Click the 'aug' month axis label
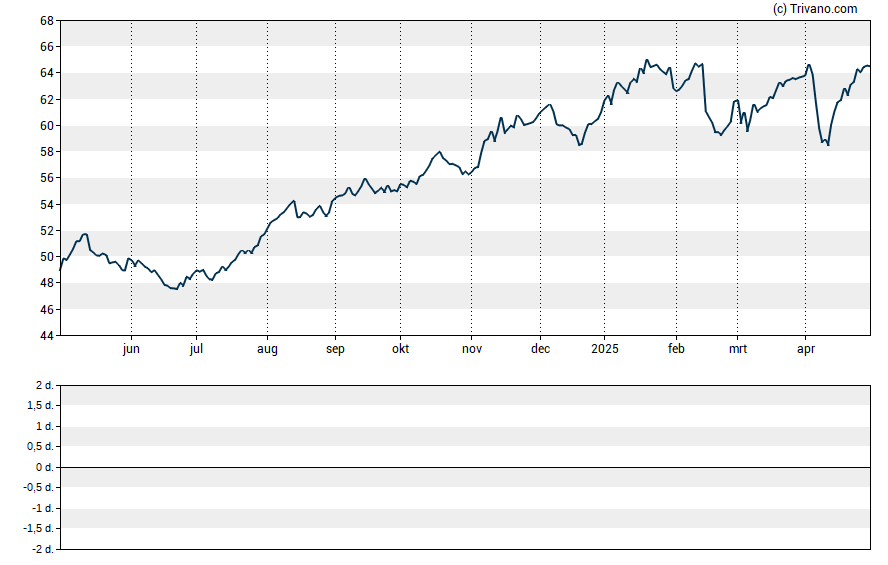Viewport: 888px width, 565px height. [267, 349]
